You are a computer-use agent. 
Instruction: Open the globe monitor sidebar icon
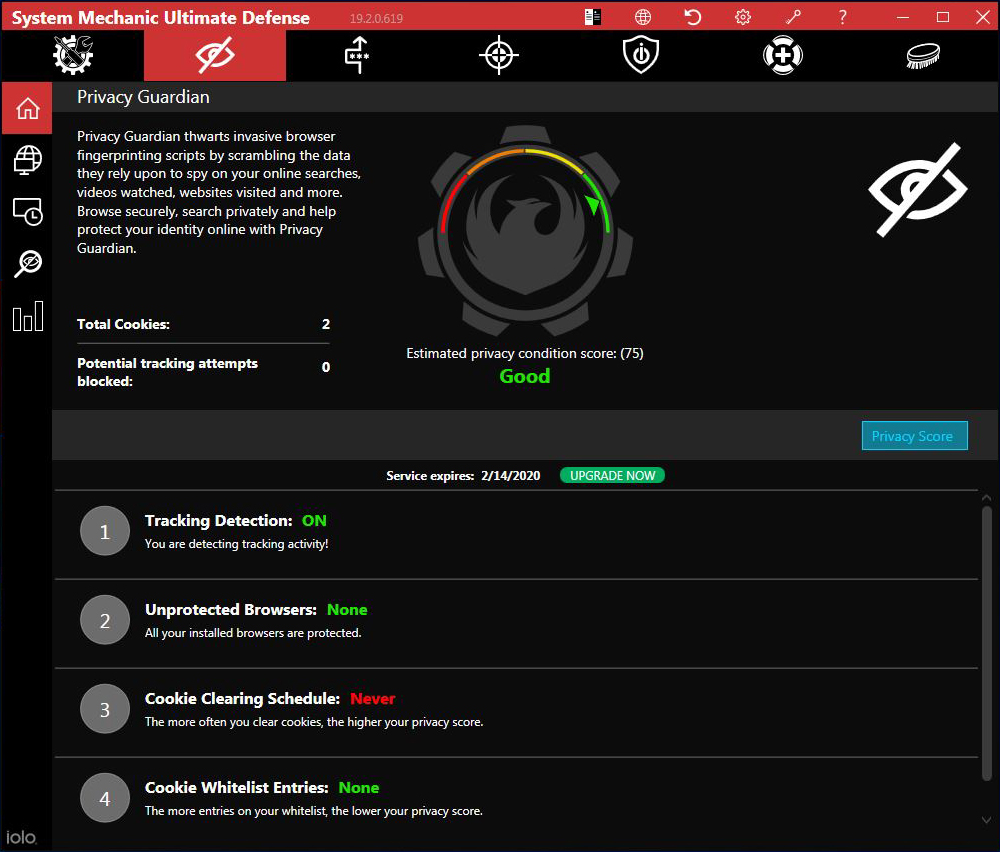(27, 159)
